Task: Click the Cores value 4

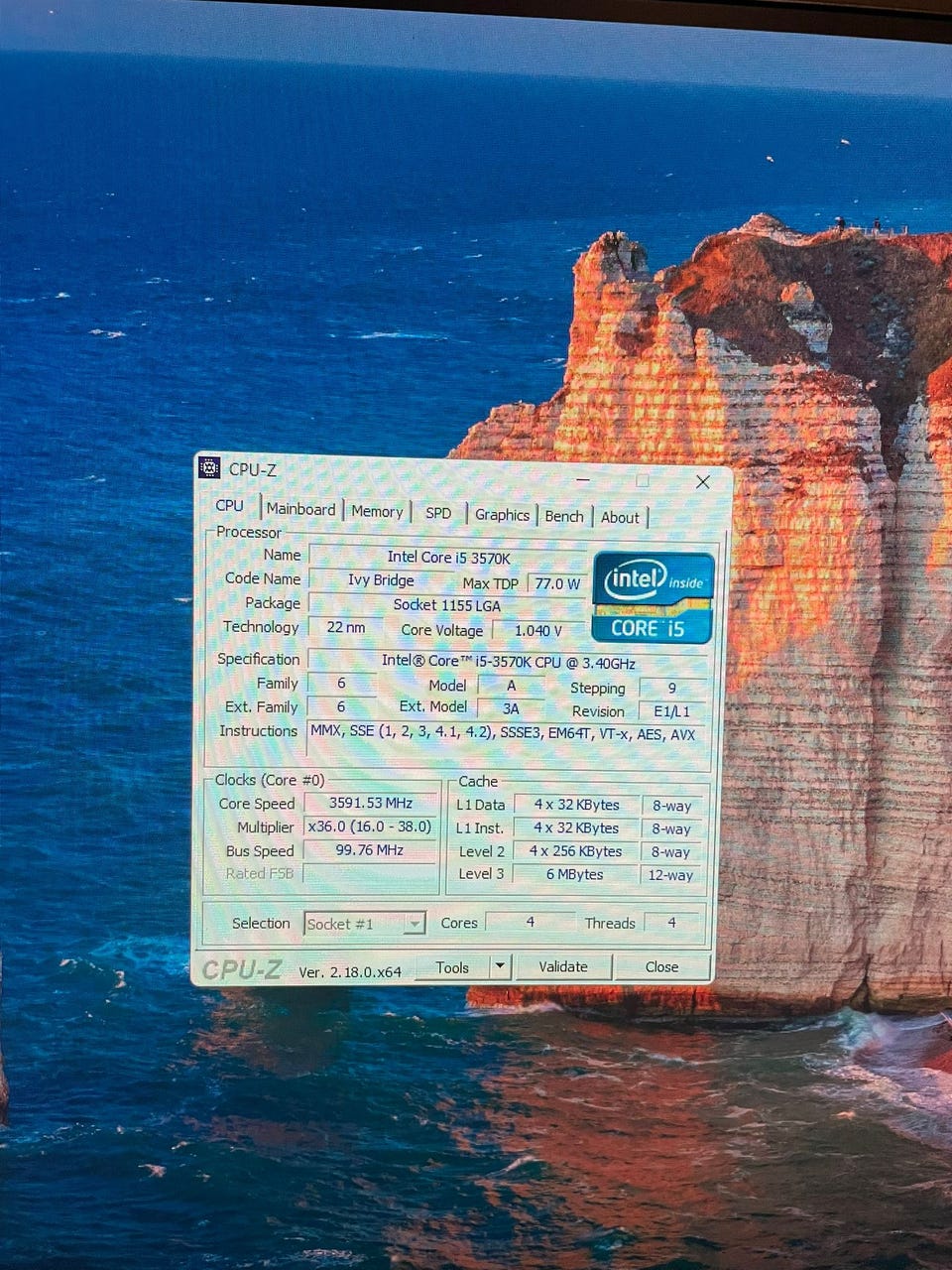Action: (x=531, y=922)
